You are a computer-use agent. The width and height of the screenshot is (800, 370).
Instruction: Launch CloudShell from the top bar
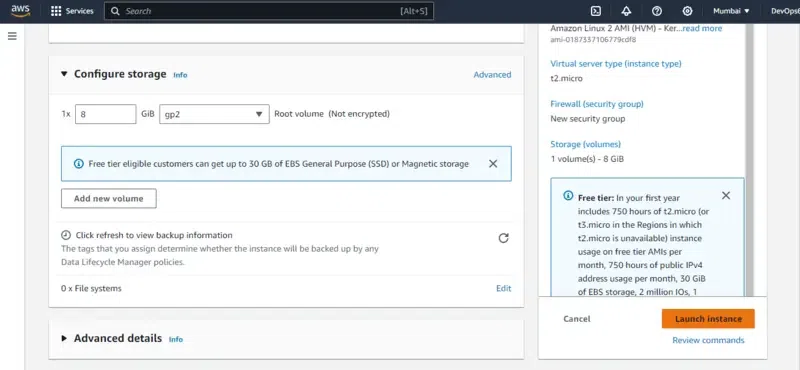pos(595,11)
